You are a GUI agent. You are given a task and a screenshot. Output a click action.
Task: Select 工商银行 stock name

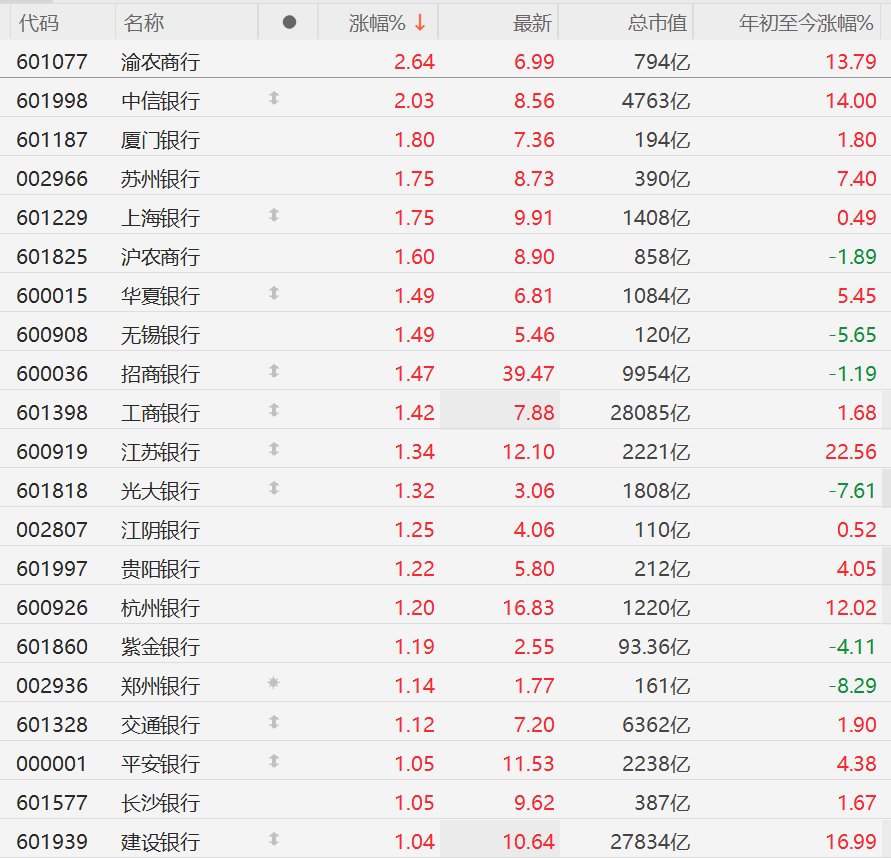pyautogui.click(x=160, y=413)
